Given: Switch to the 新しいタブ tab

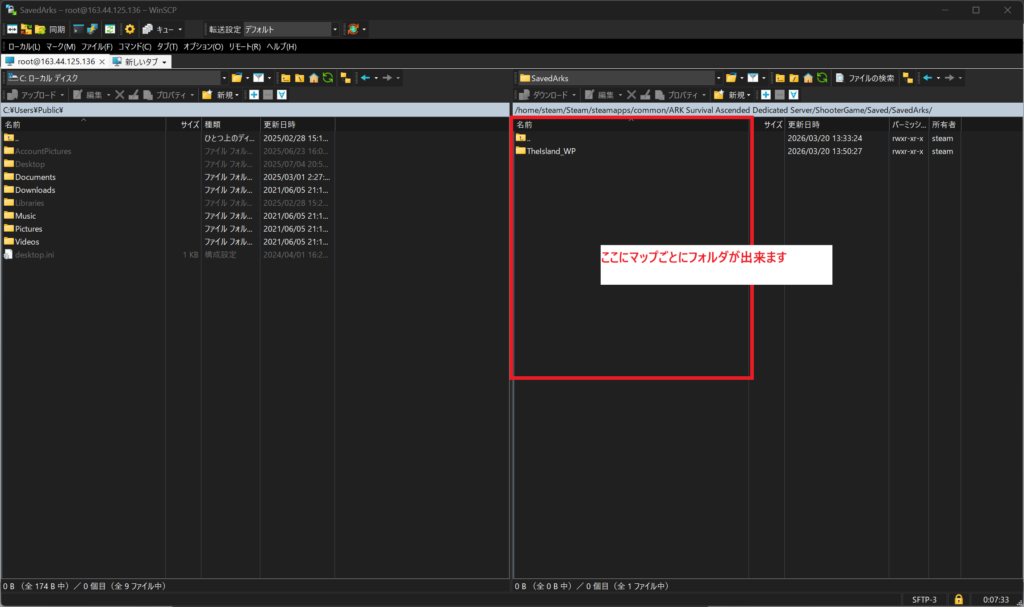Looking at the screenshot, I should pyautogui.click(x=139, y=62).
